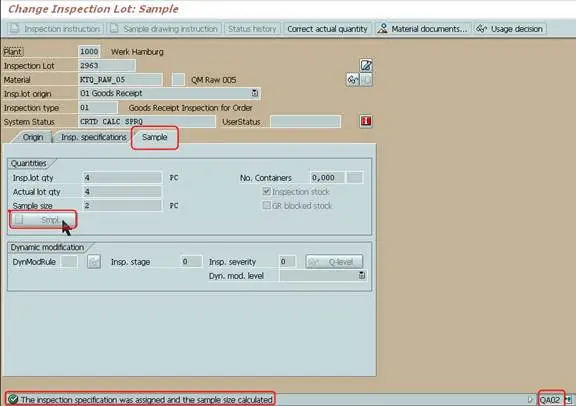Click the DynModRule display glasses icon

[x=94, y=262]
